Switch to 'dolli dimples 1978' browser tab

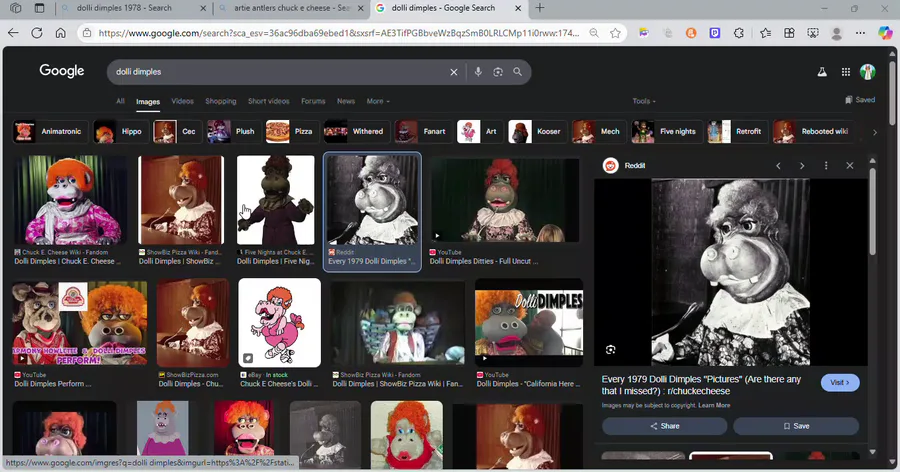pos(134,8)
